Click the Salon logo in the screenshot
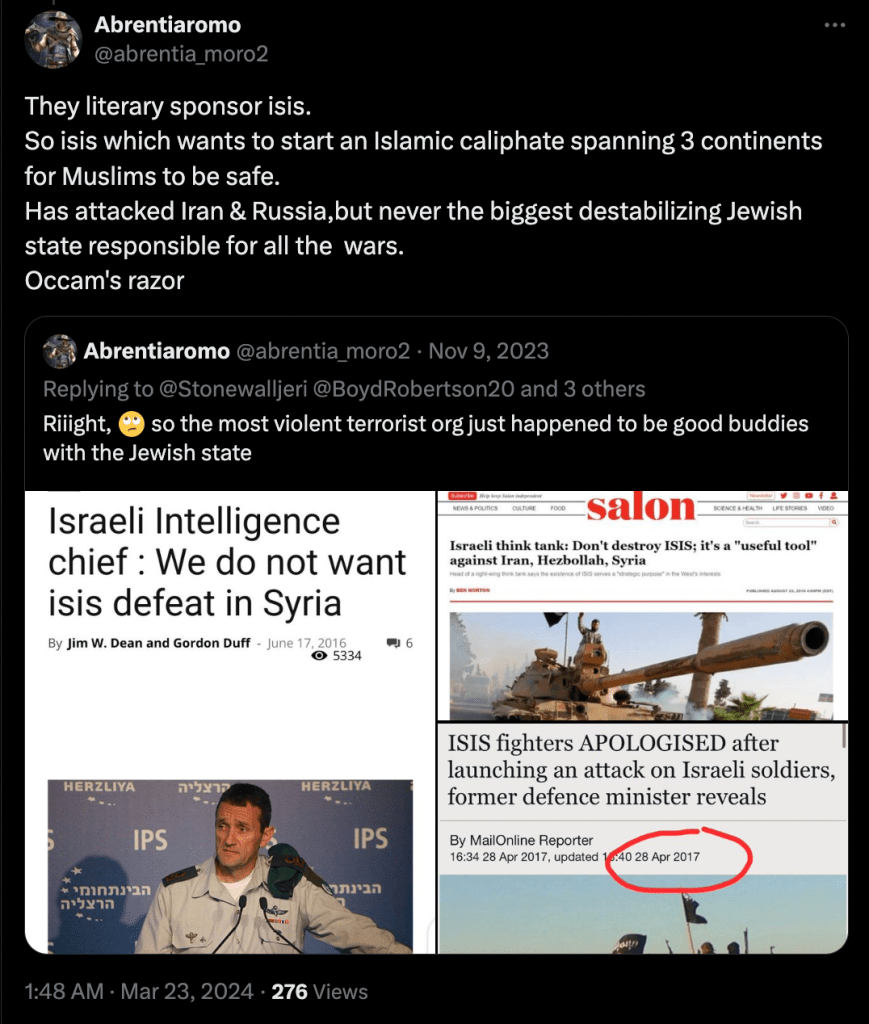Viewport: 869px width, 1024px height. click(x=640, y=507)
